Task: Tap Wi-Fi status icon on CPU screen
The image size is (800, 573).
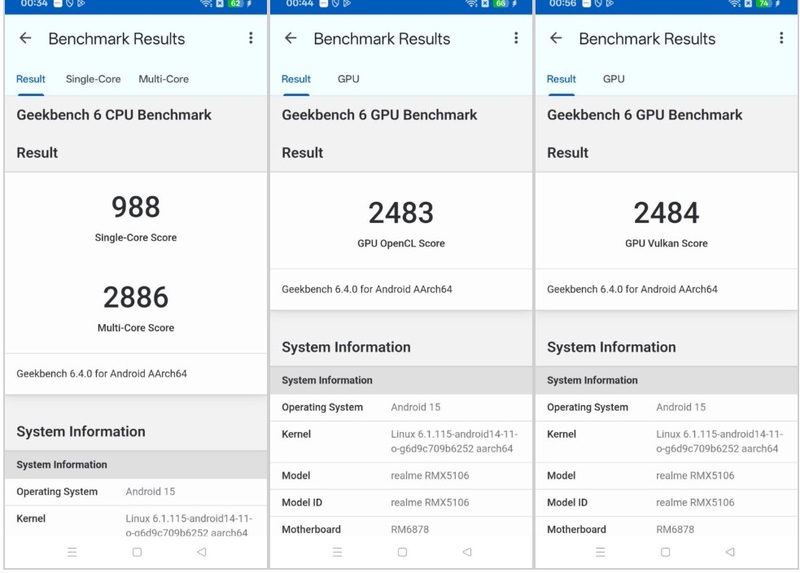Action: [x=206, y=4]
